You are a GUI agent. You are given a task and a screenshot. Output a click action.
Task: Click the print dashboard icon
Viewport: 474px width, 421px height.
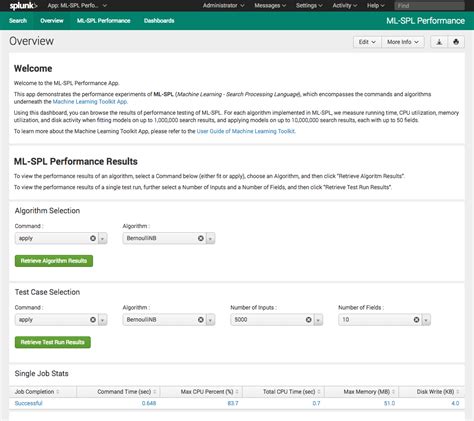(456, 42)
